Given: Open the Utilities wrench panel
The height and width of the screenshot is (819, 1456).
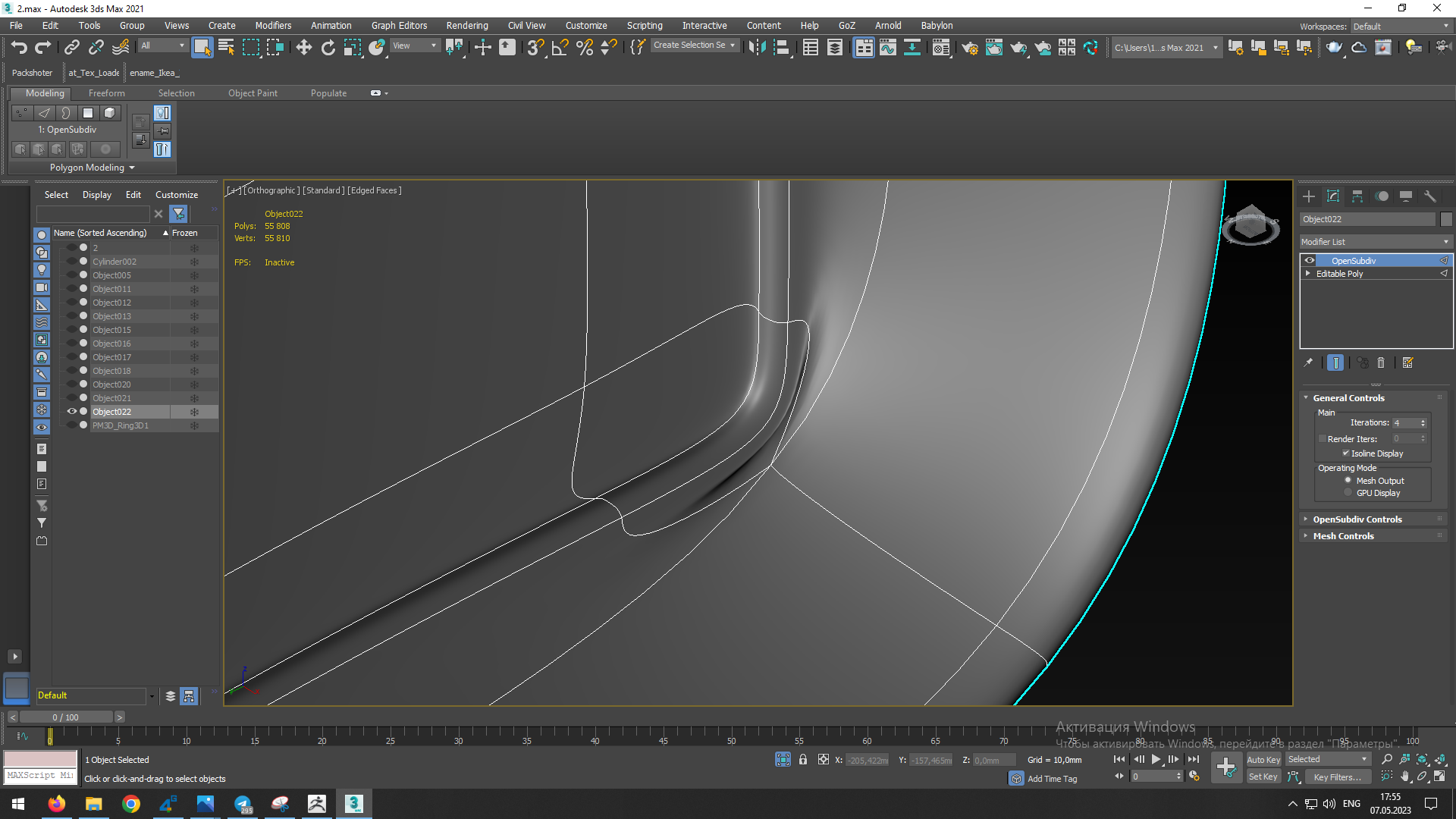Looking at the screenshot, I should tap(1429, 196).
